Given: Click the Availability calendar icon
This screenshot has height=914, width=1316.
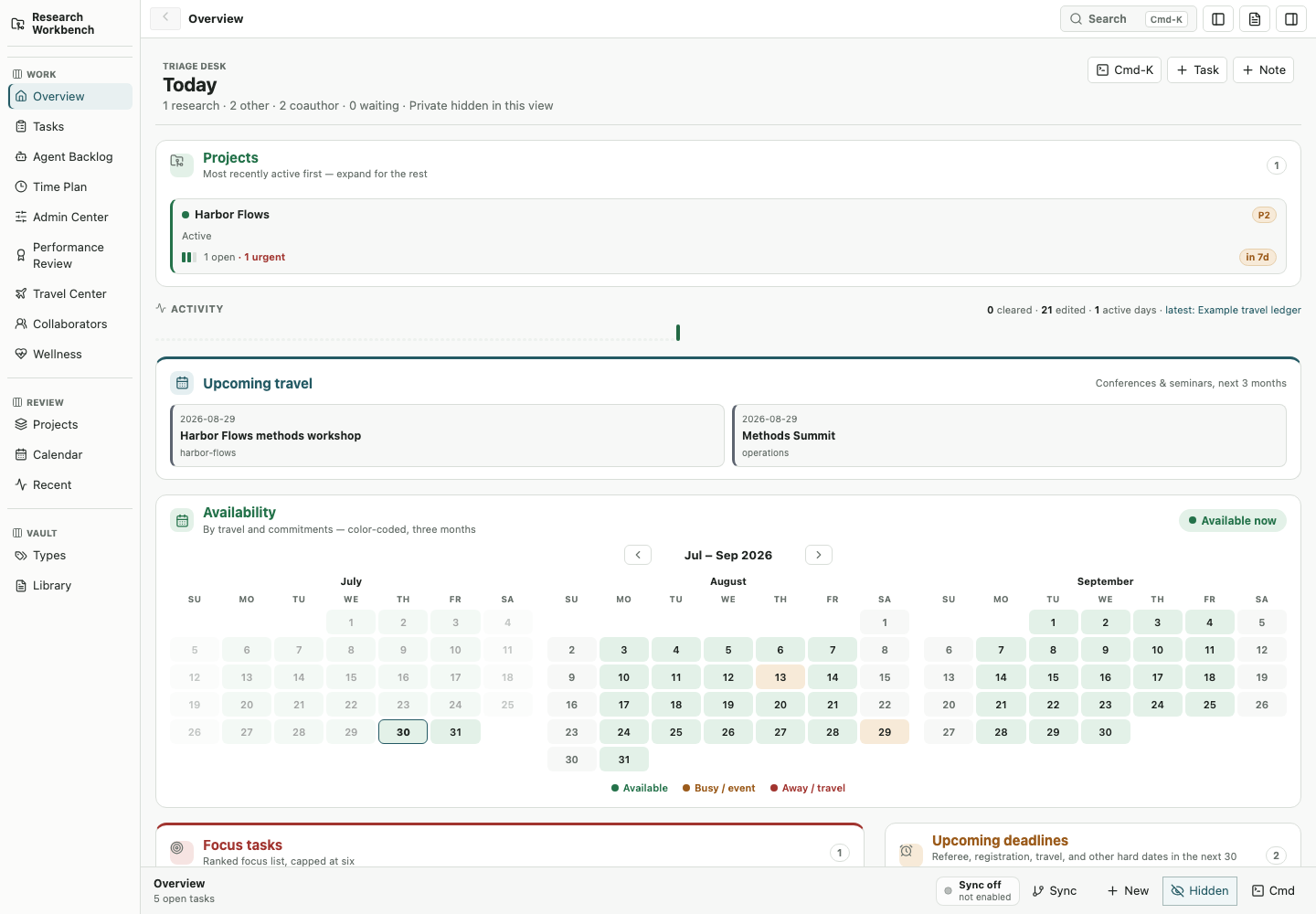Looking at the screenshot, I should click(x=182, y=520).
